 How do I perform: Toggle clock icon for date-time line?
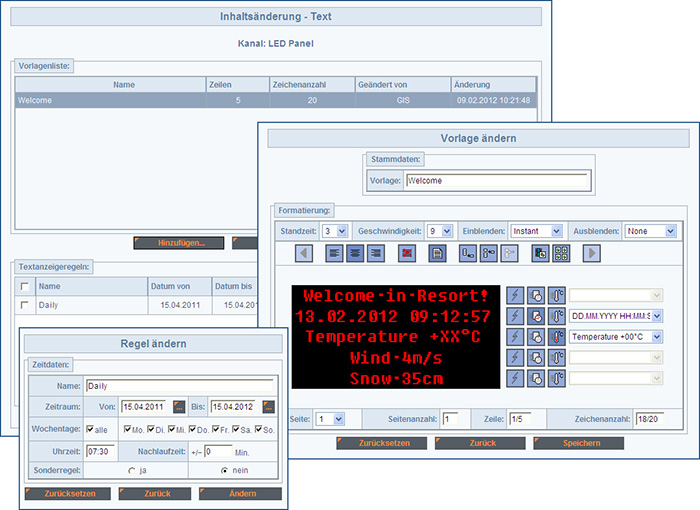coord(536,316)
